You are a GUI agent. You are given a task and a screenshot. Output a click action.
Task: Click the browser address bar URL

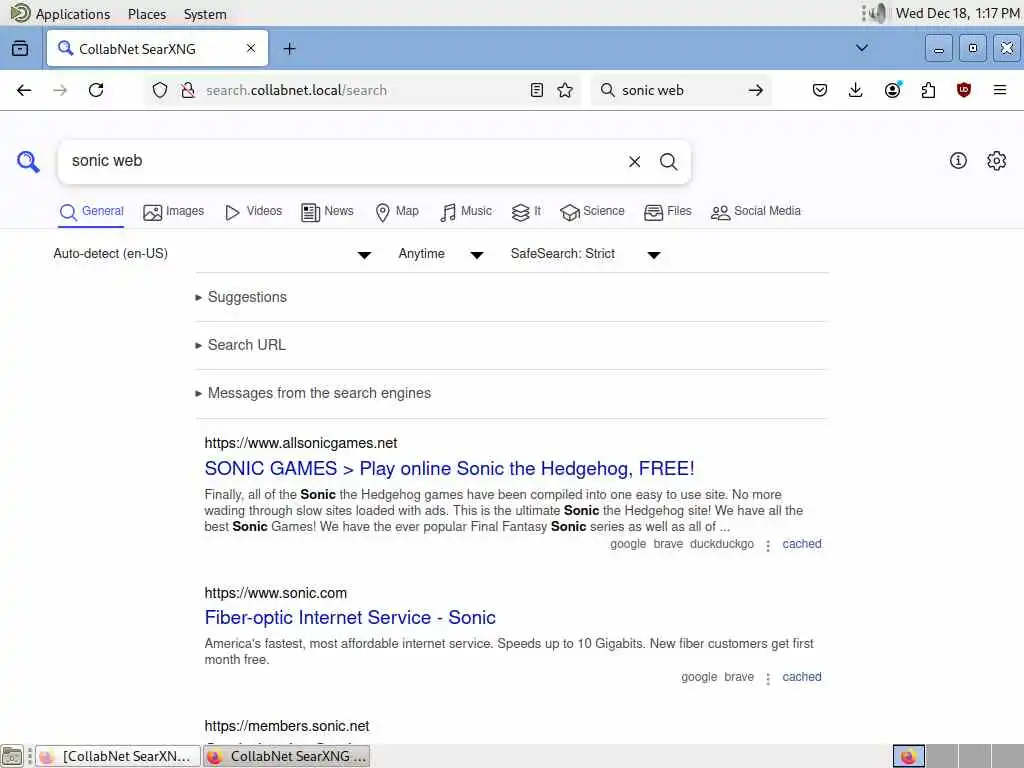coord(297,90)
